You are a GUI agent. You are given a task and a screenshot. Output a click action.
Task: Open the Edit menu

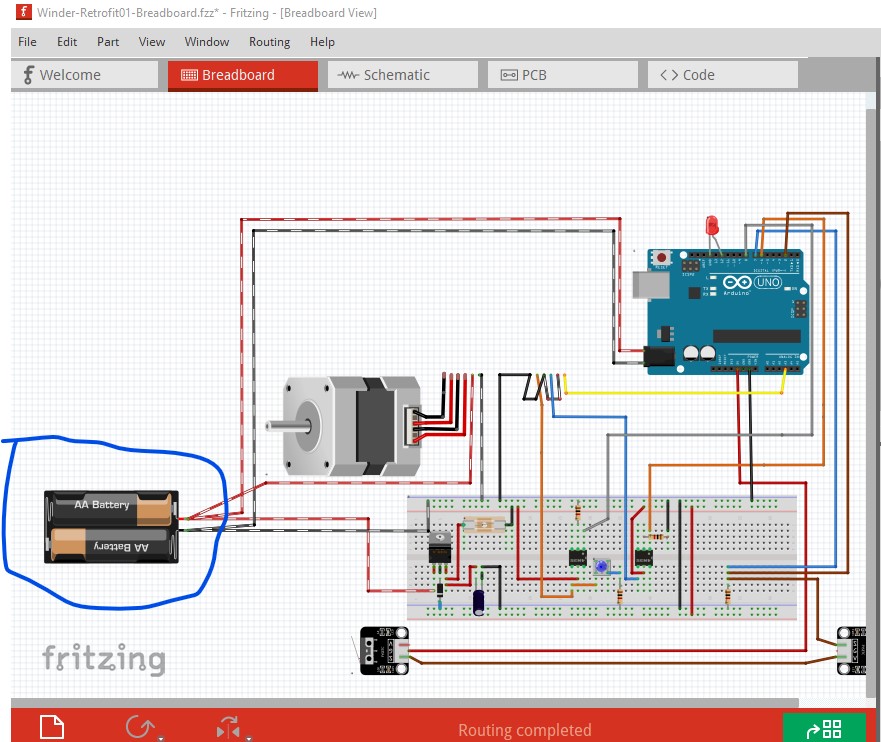67,42
